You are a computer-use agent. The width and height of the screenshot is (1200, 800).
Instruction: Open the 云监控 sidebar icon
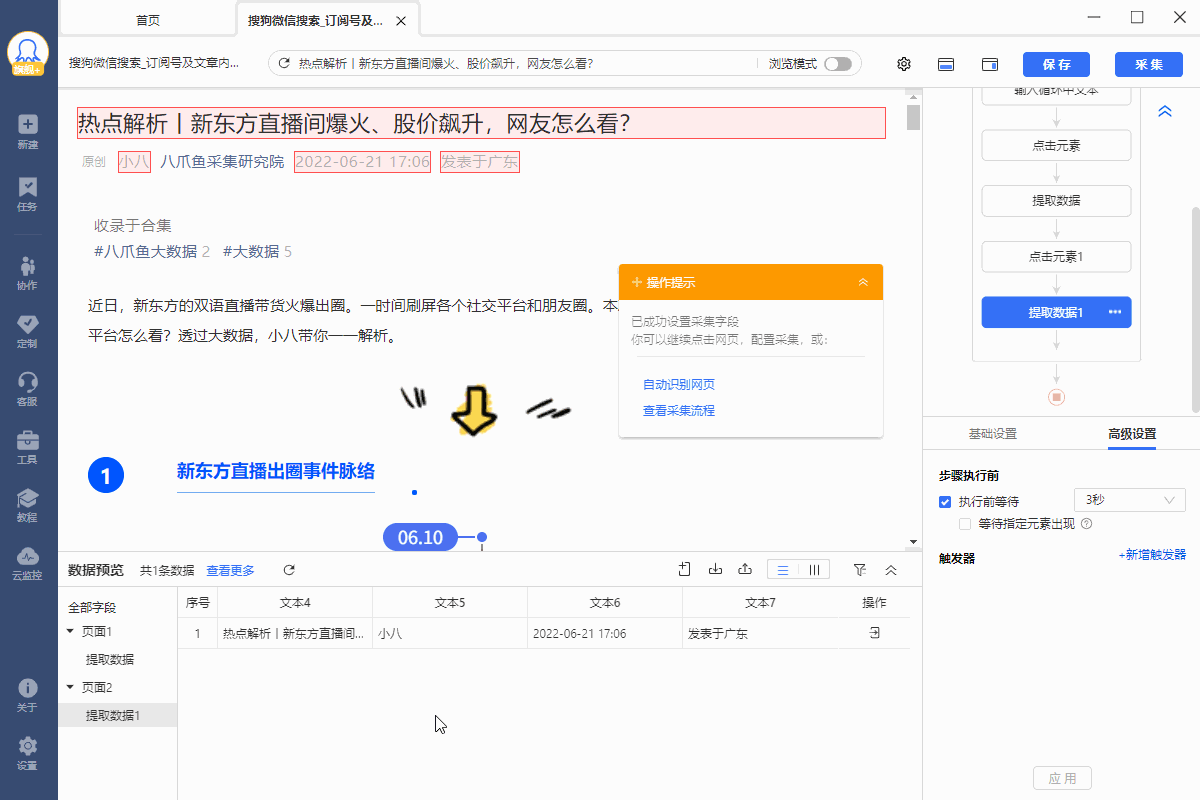[x=28, y=563]
